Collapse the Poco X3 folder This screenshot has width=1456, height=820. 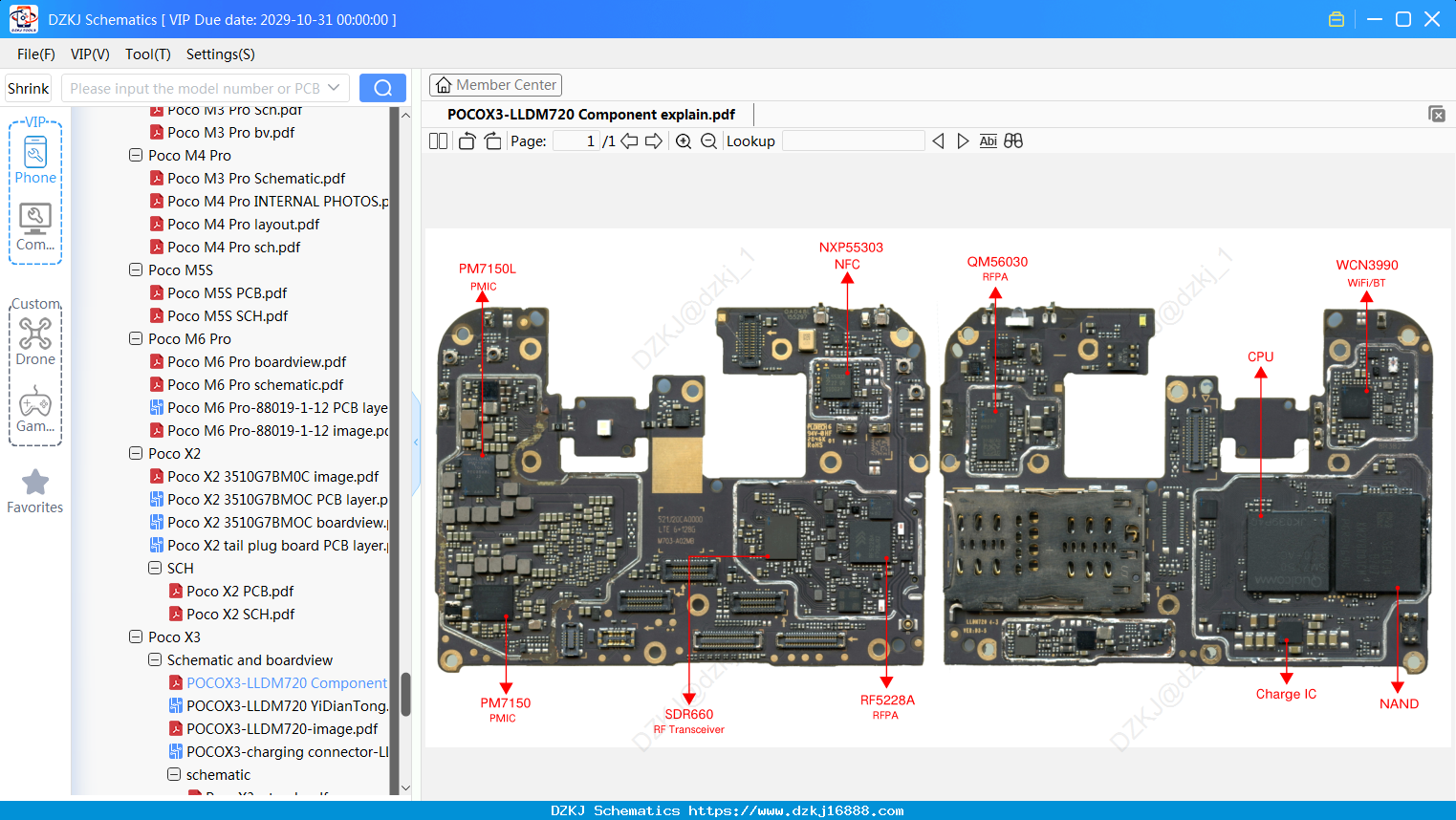136,637
